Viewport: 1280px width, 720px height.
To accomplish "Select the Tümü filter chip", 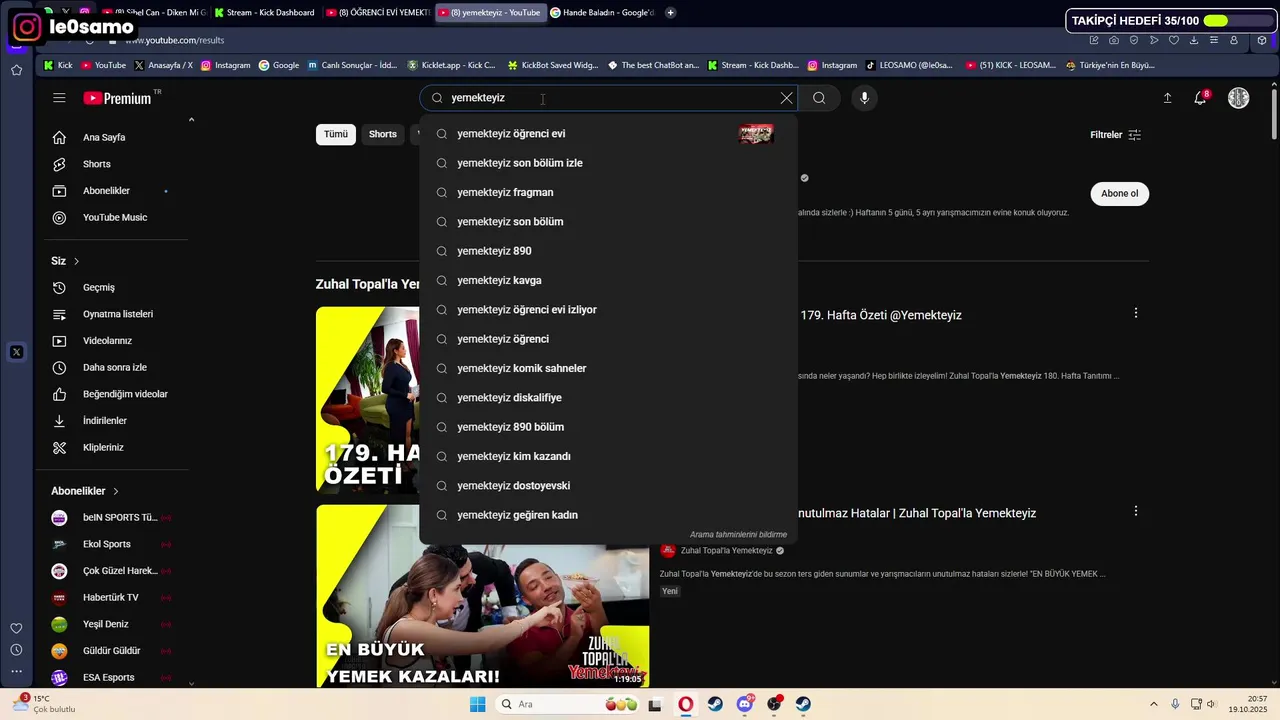I will [336, 134].
